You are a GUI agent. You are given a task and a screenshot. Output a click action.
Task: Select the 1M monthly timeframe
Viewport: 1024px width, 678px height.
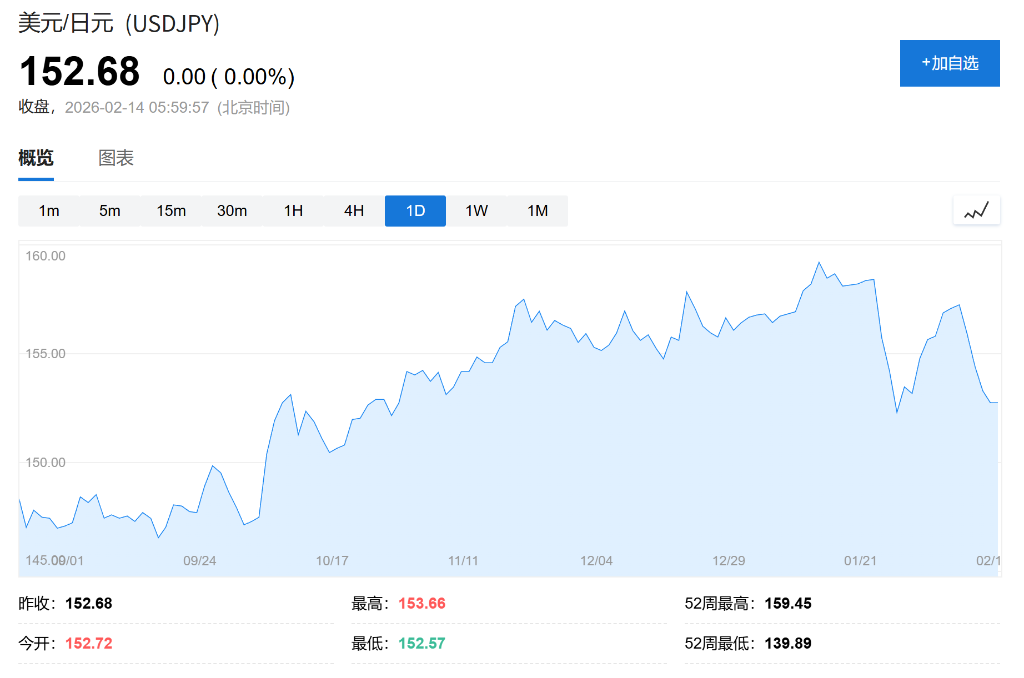[x=538, y=211]
